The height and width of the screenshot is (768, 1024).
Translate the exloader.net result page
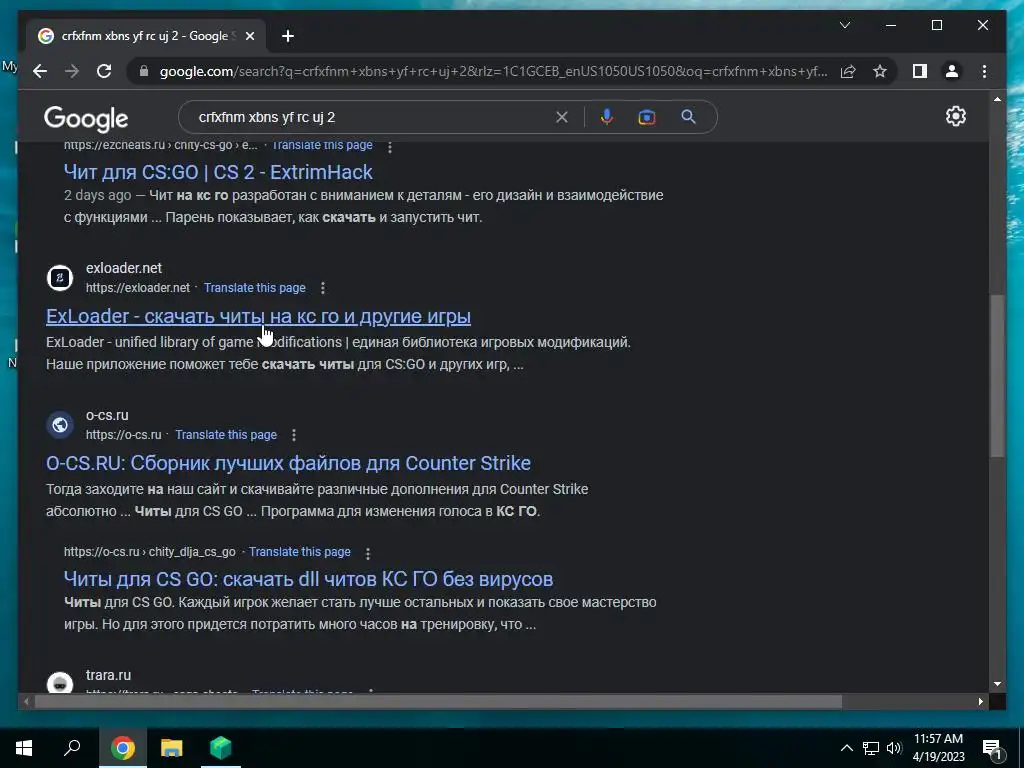tap(255, 288)
